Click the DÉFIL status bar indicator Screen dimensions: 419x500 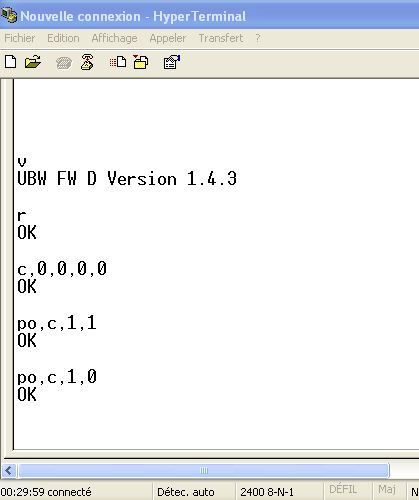pos(343,489)
